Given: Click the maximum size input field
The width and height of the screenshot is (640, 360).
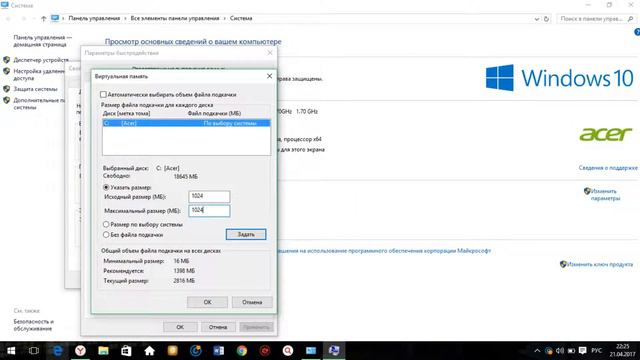Looking at the screenshot, I should [209, 211].
